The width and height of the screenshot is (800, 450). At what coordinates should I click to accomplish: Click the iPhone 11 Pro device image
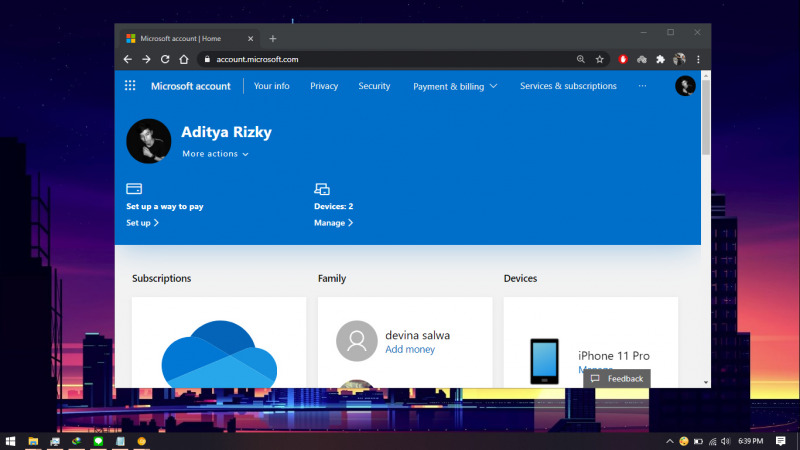[x=544, y=361]
